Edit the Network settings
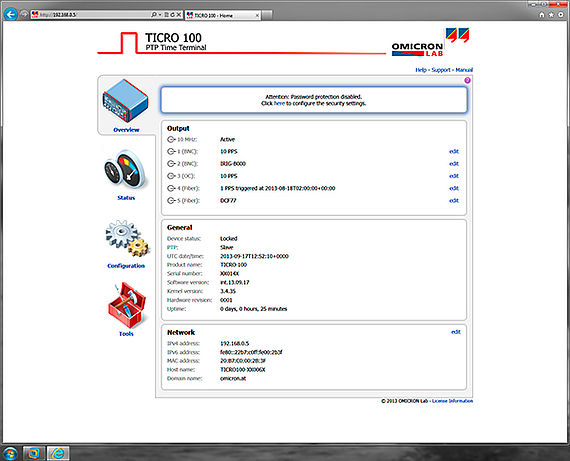570x461 pixels. pyautogui.click(x=456, y=332)
